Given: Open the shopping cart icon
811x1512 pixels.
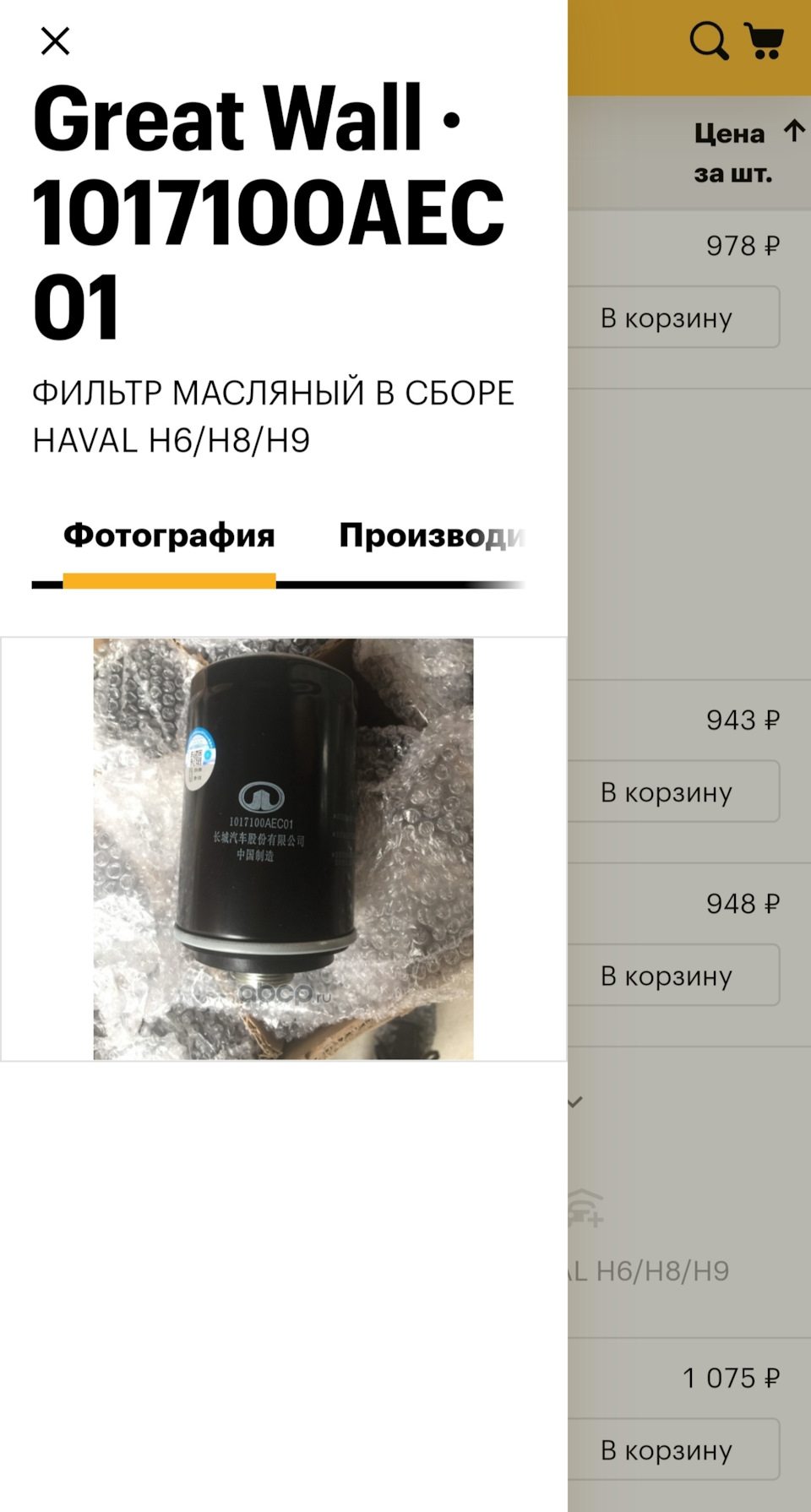Looking at the screenshot, I should coord(765,41).
